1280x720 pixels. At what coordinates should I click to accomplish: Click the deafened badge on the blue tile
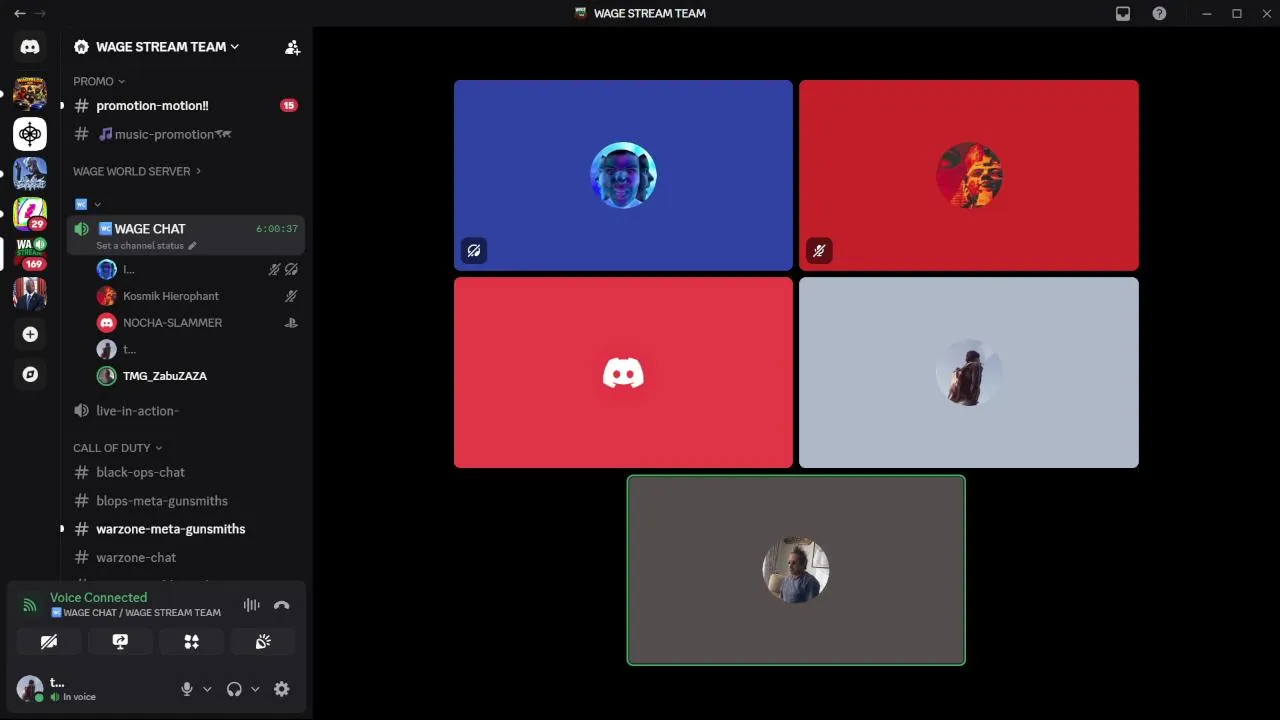[474, 251]
